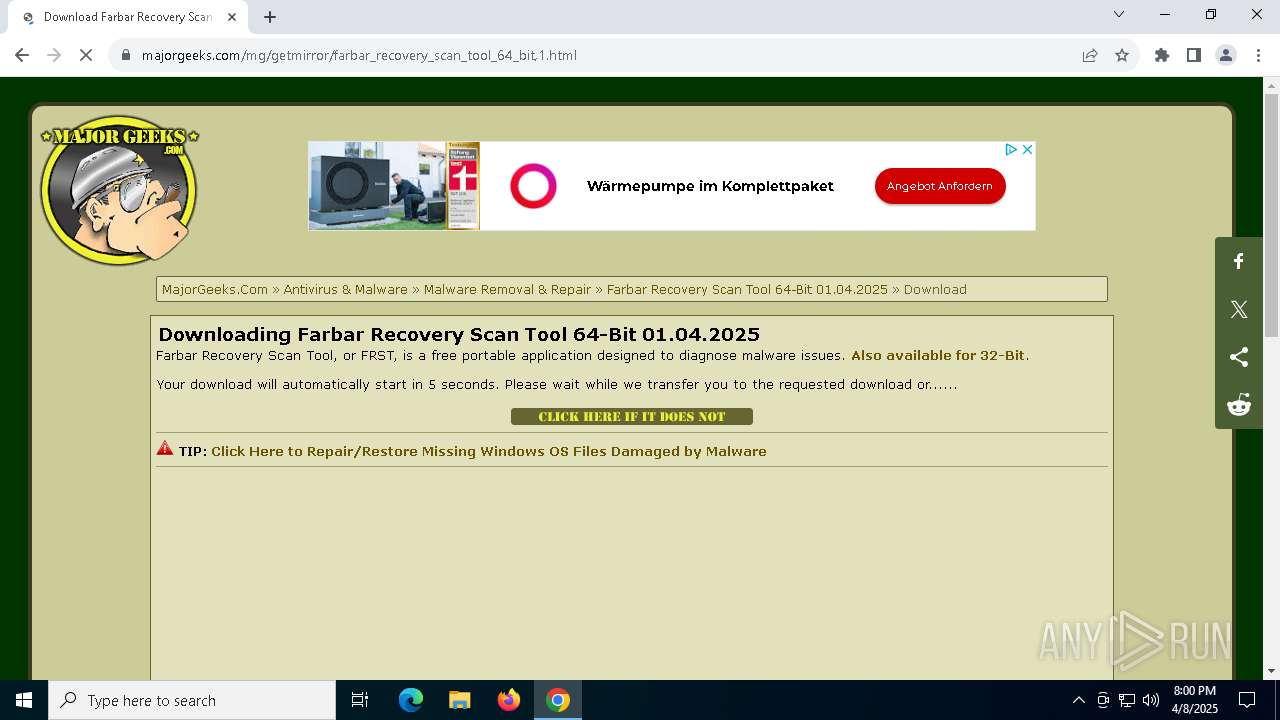Click the page vertical scrollbar thumb
The image size is (1280, 720).
coord(1271,215)
